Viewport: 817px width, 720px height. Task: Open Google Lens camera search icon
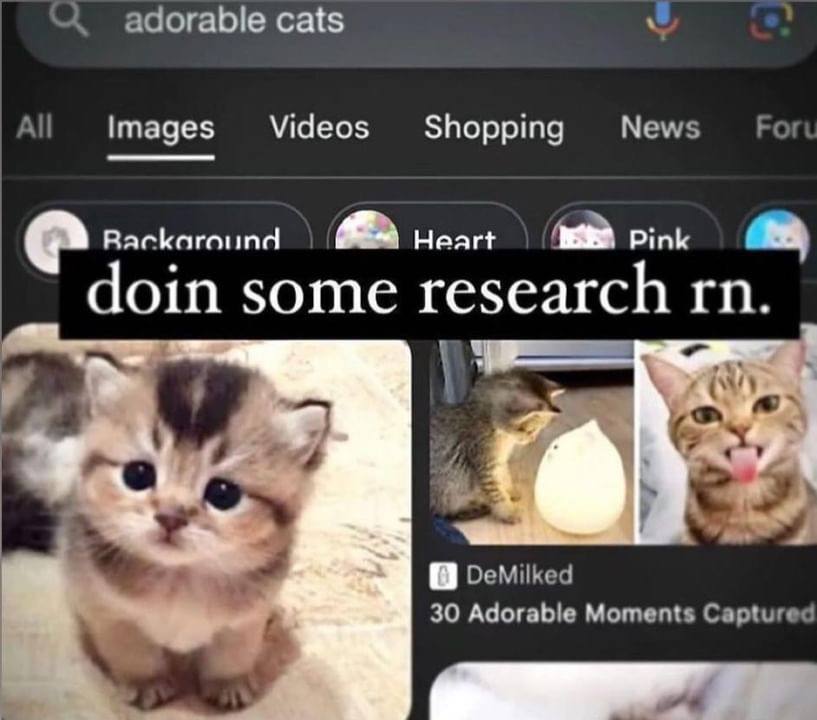click(770, 20)
